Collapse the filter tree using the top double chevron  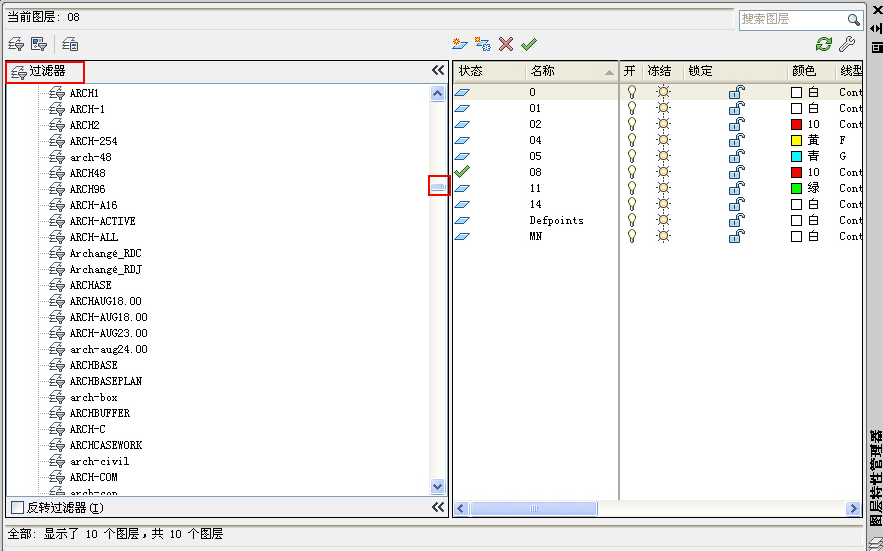437,71
